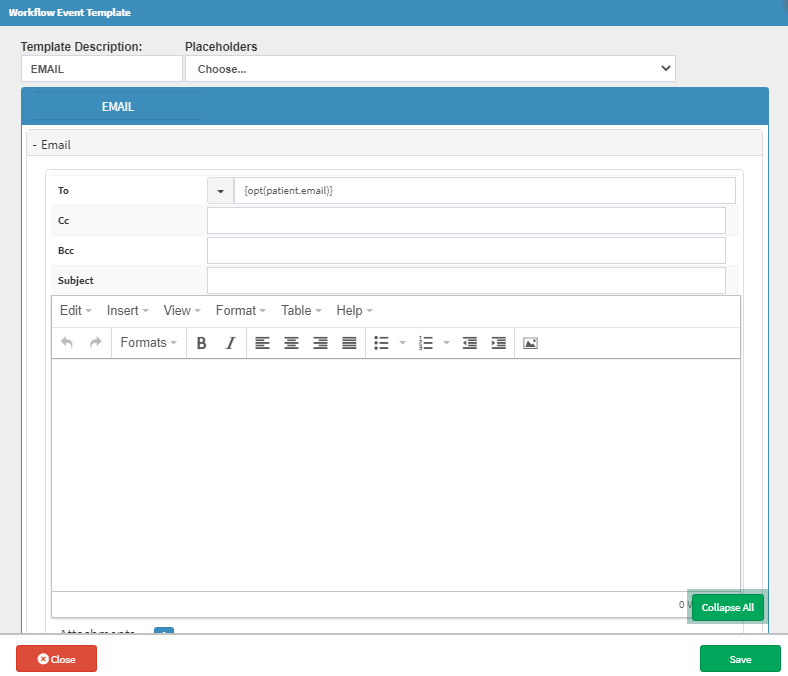Screen dimensions: 788x676
Task: Toggle italic formatting
Action: [x=230, y=343]
